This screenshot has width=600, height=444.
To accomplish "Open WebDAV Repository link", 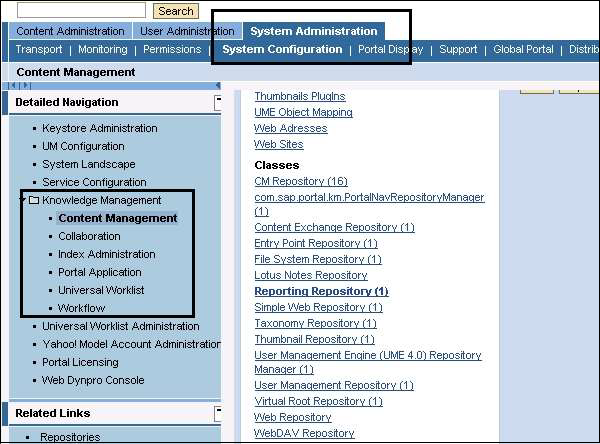I will [x=304, y=434].
